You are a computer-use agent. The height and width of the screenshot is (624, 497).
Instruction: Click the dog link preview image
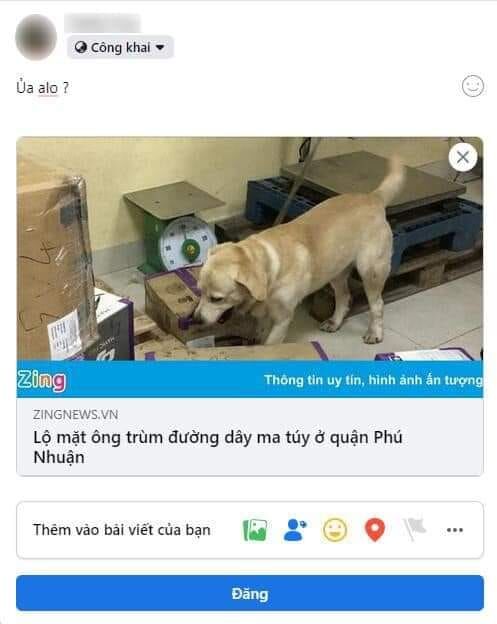pos(250,249)
